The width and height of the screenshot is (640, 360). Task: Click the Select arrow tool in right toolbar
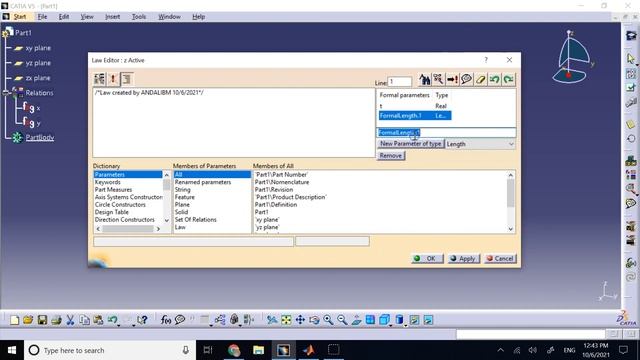[631, 59]
